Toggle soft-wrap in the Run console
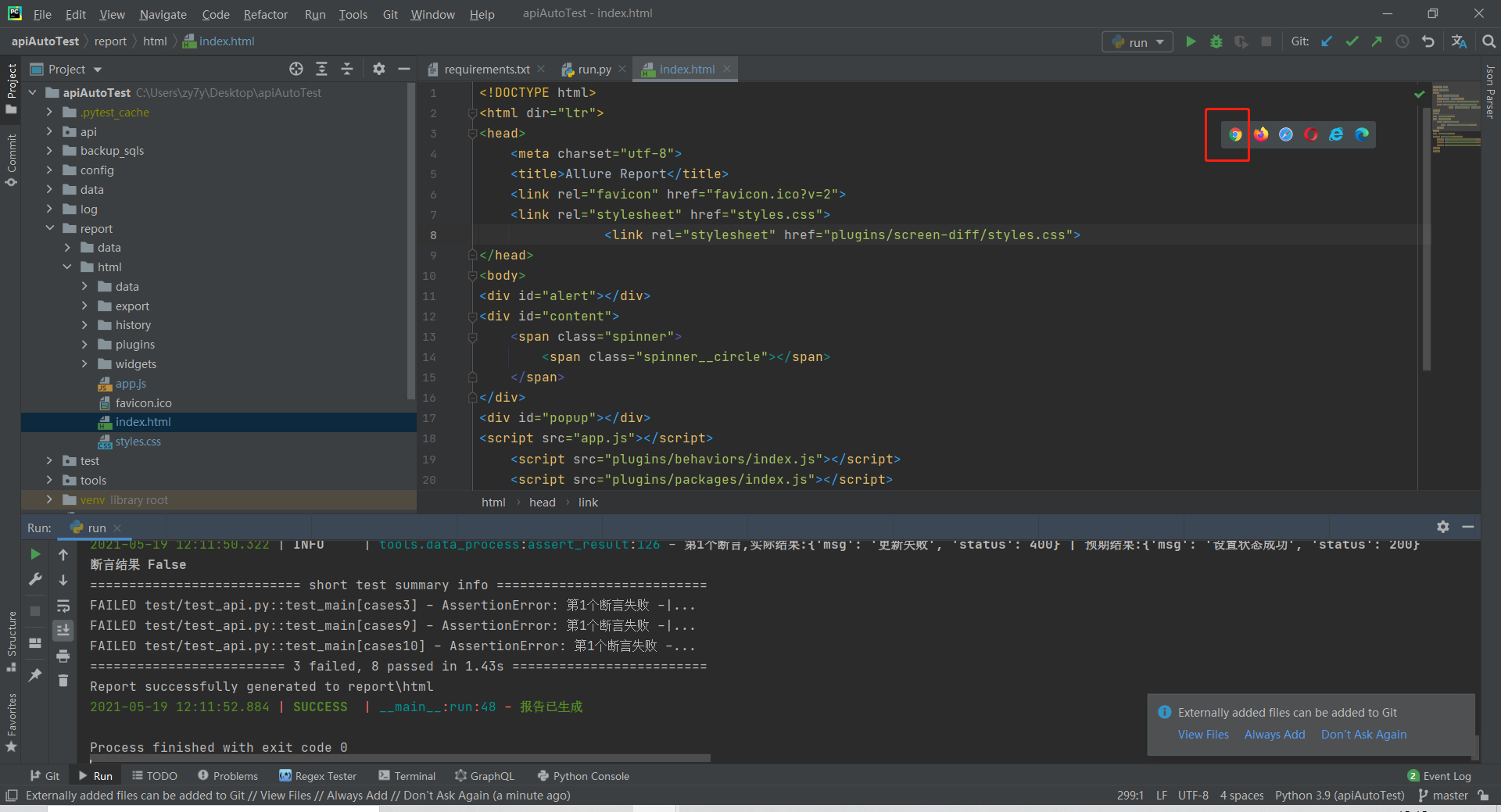The image size is (1501, 812). click(63, 606)
